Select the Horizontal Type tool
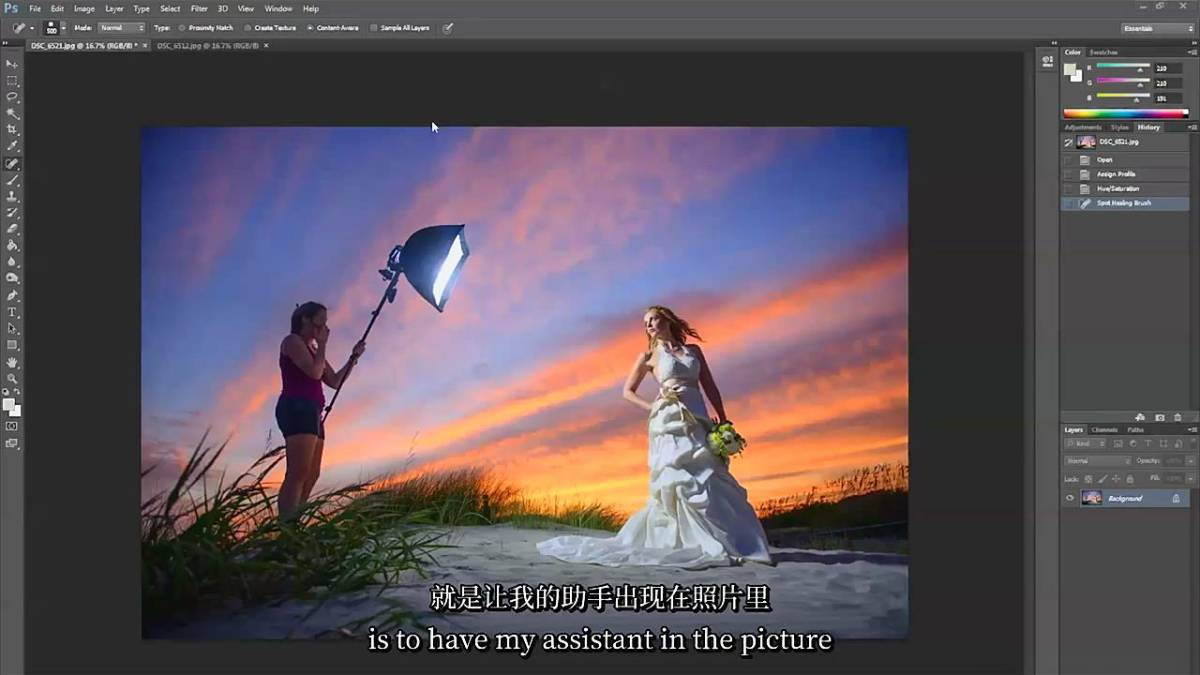This screenshot has height=675, width=1200. coord(12,312)
